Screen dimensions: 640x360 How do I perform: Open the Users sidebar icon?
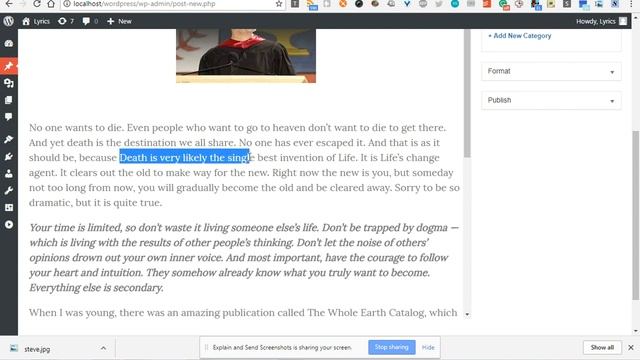pyautogui.click(x=9, y=173)
